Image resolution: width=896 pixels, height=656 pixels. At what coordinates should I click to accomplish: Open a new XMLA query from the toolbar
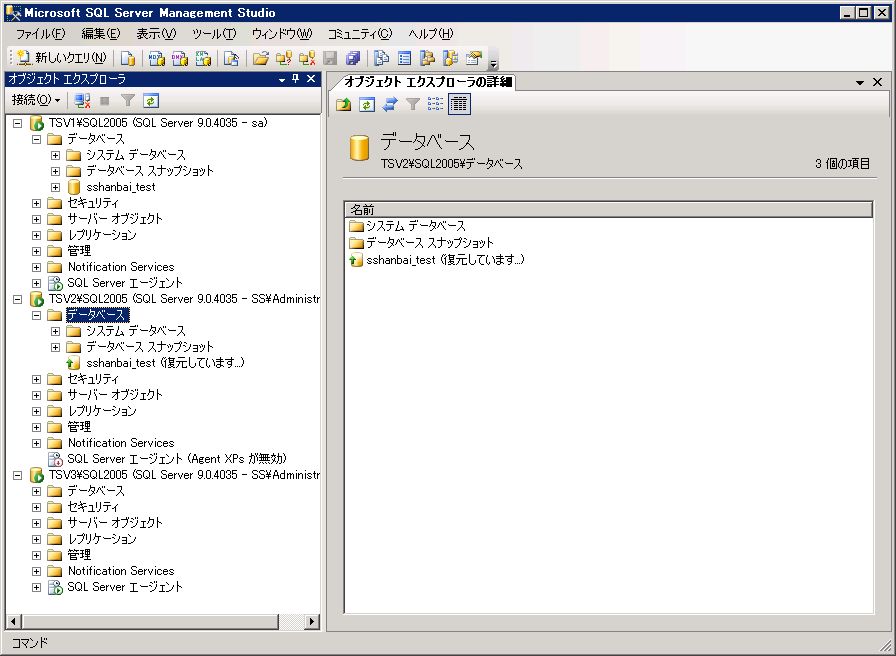point(203,58)
